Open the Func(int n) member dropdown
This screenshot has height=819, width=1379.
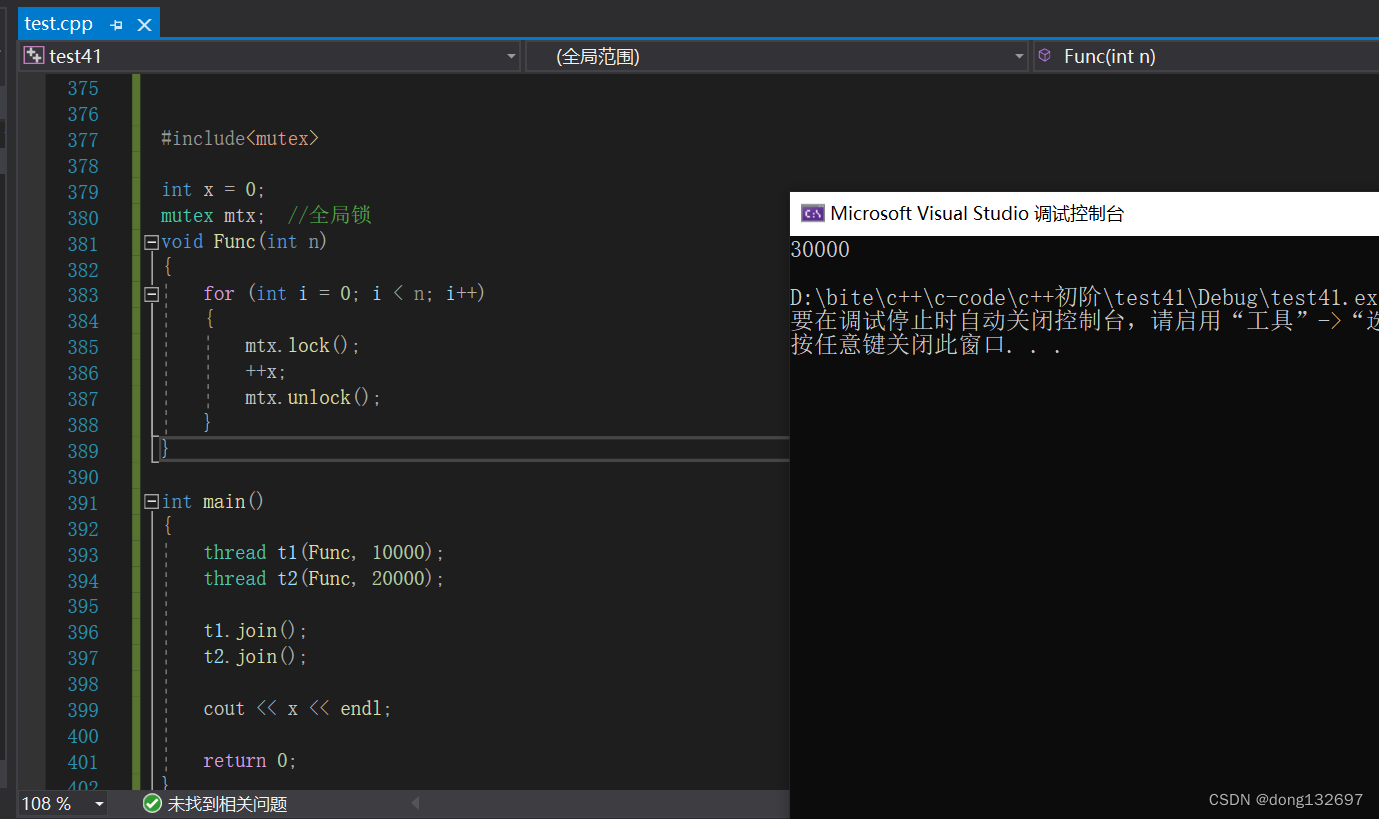pyautogui.click(x=1205, y=57)
